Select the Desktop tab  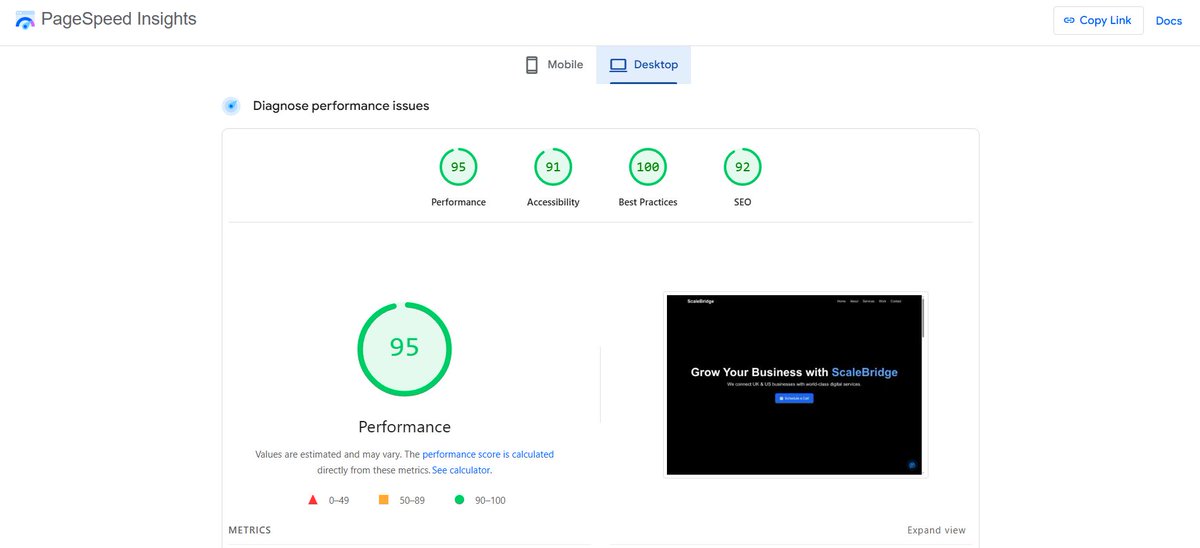click(644, 65)
